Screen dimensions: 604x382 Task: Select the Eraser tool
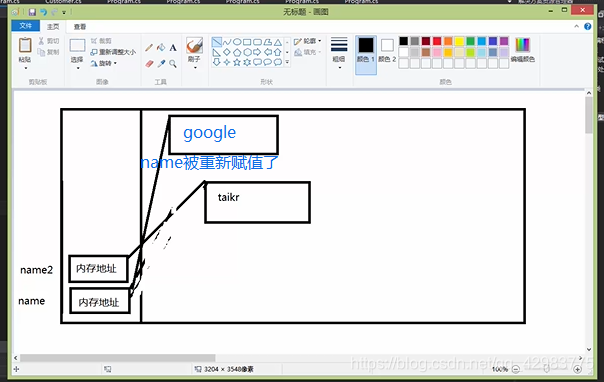tap(149, 64)
